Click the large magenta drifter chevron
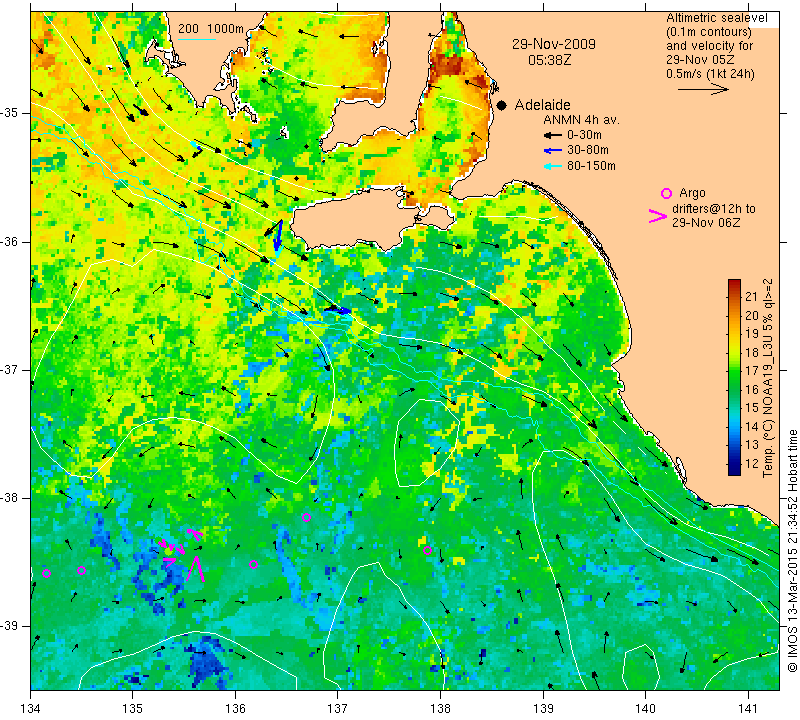 195,568
